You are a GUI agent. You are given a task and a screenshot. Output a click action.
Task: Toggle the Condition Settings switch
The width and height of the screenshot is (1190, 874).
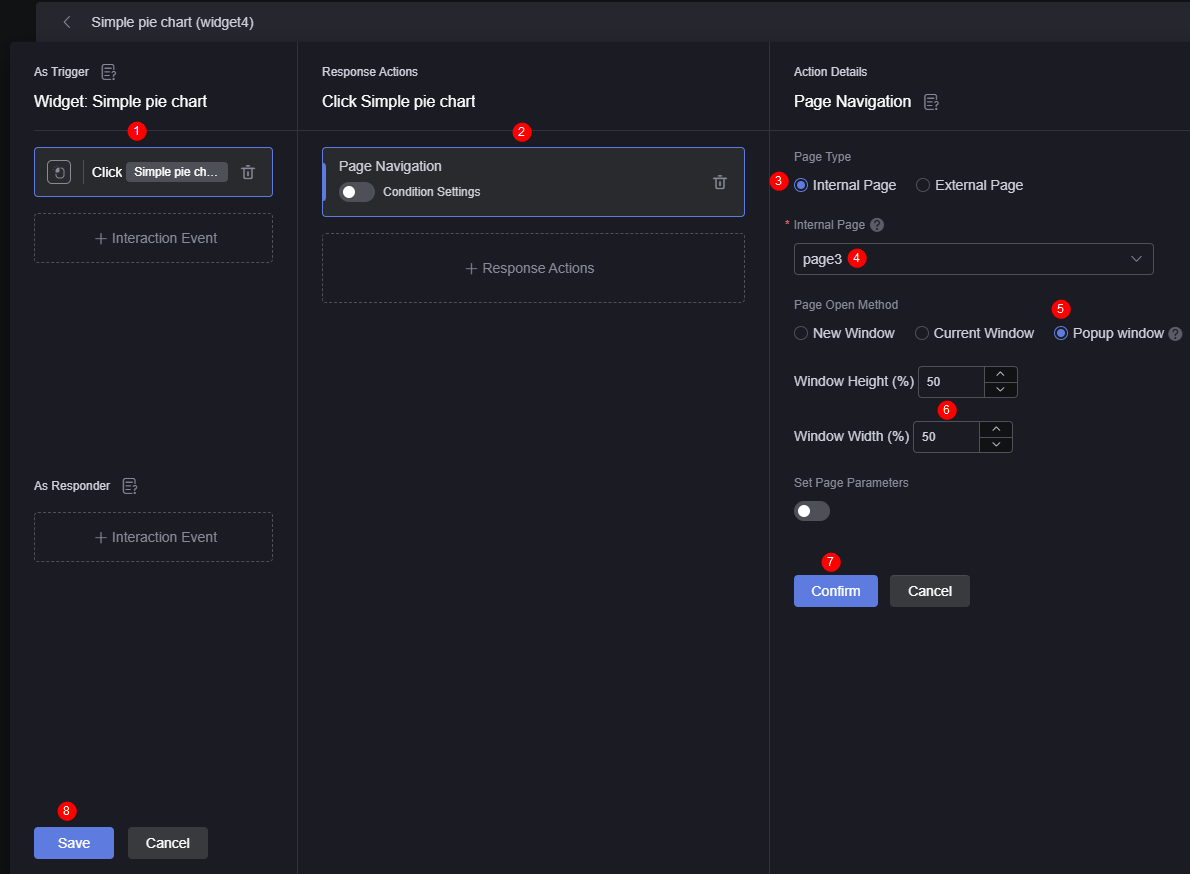[357, 192]
